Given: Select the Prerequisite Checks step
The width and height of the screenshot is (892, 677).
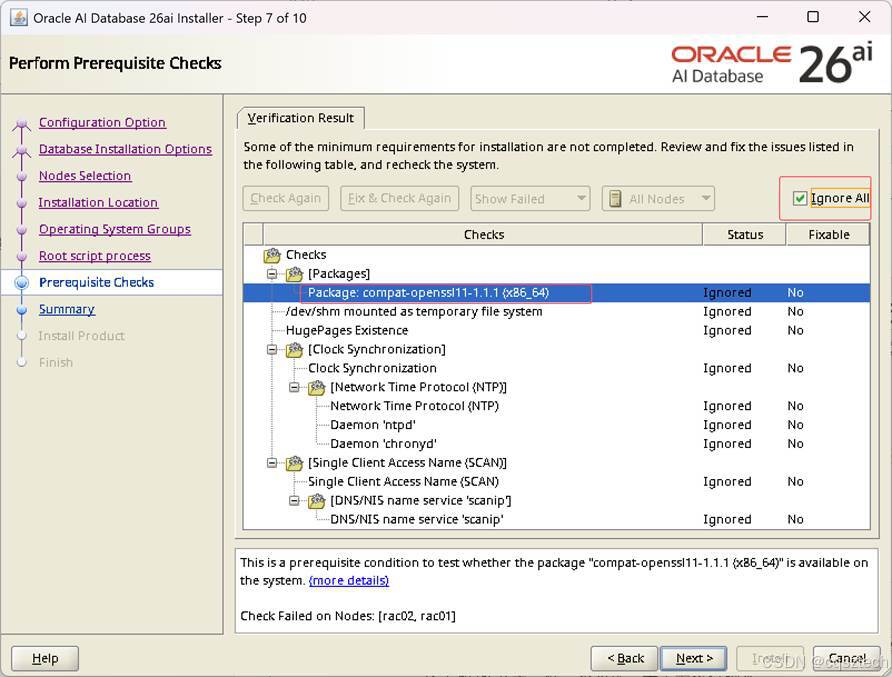Looking at the screenshot, I should (96, 283).
